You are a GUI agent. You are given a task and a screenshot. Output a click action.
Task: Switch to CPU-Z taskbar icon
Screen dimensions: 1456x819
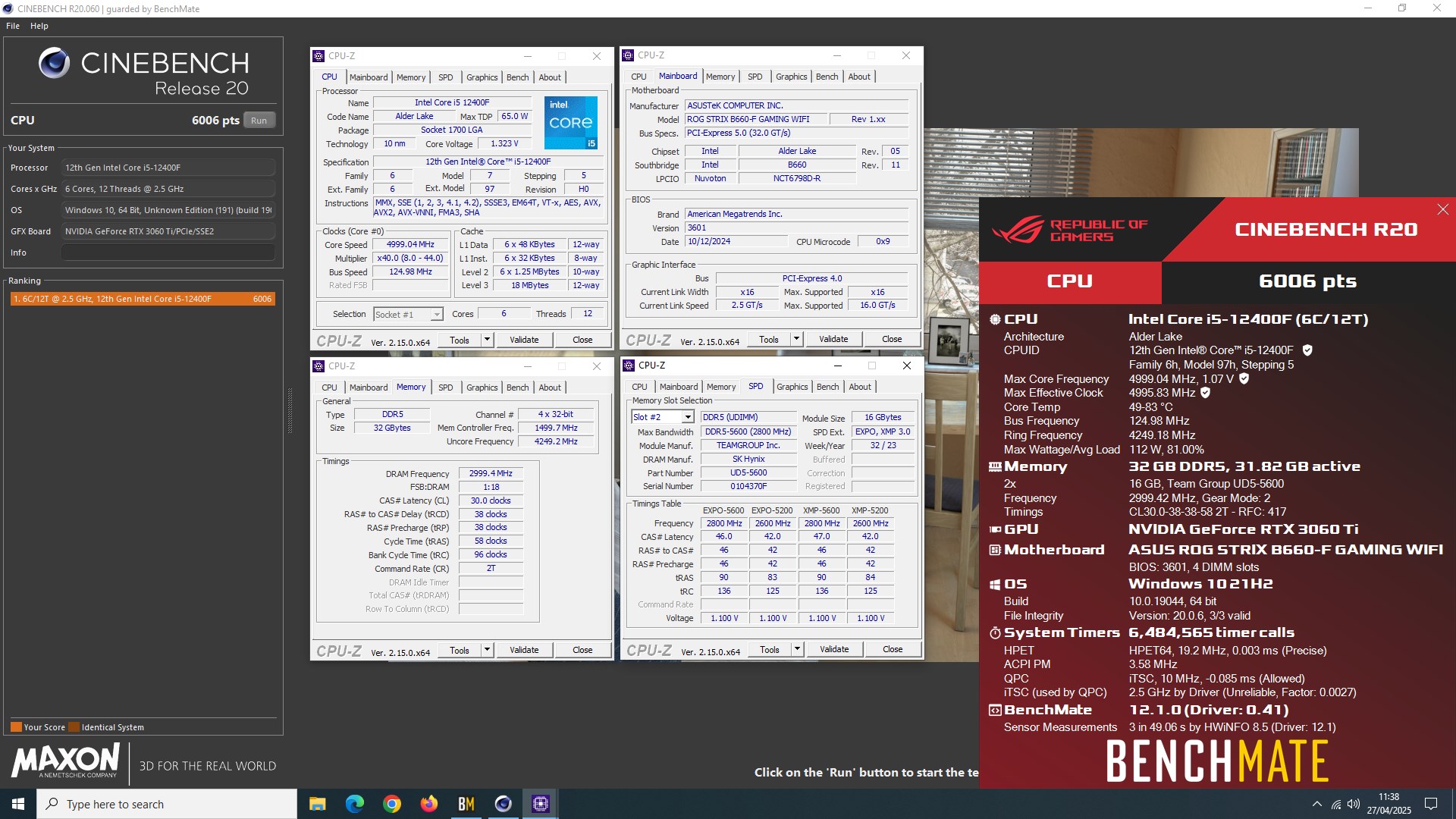[x=541, y=804]
